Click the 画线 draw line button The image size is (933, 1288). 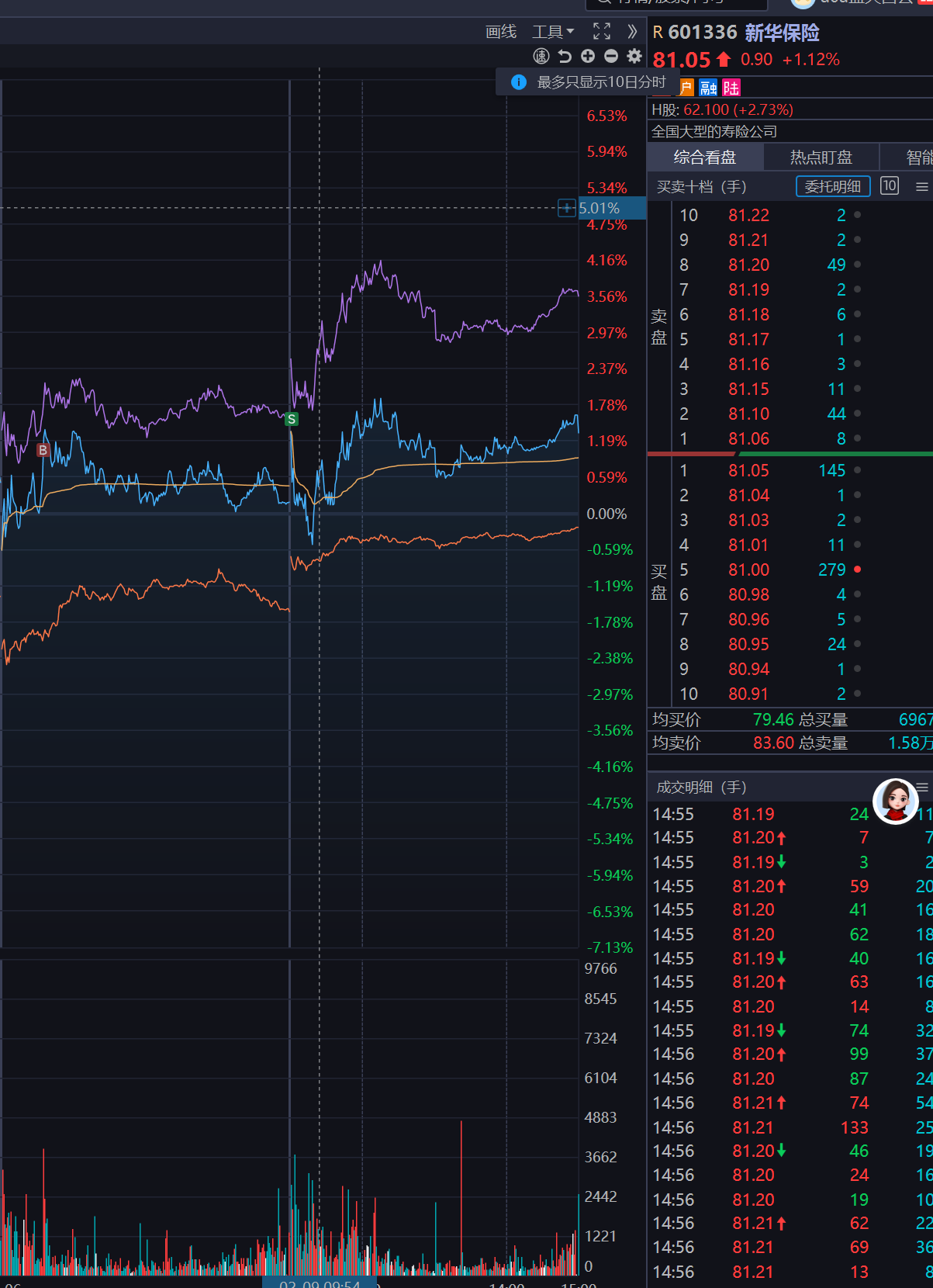[x=501, y=32]
